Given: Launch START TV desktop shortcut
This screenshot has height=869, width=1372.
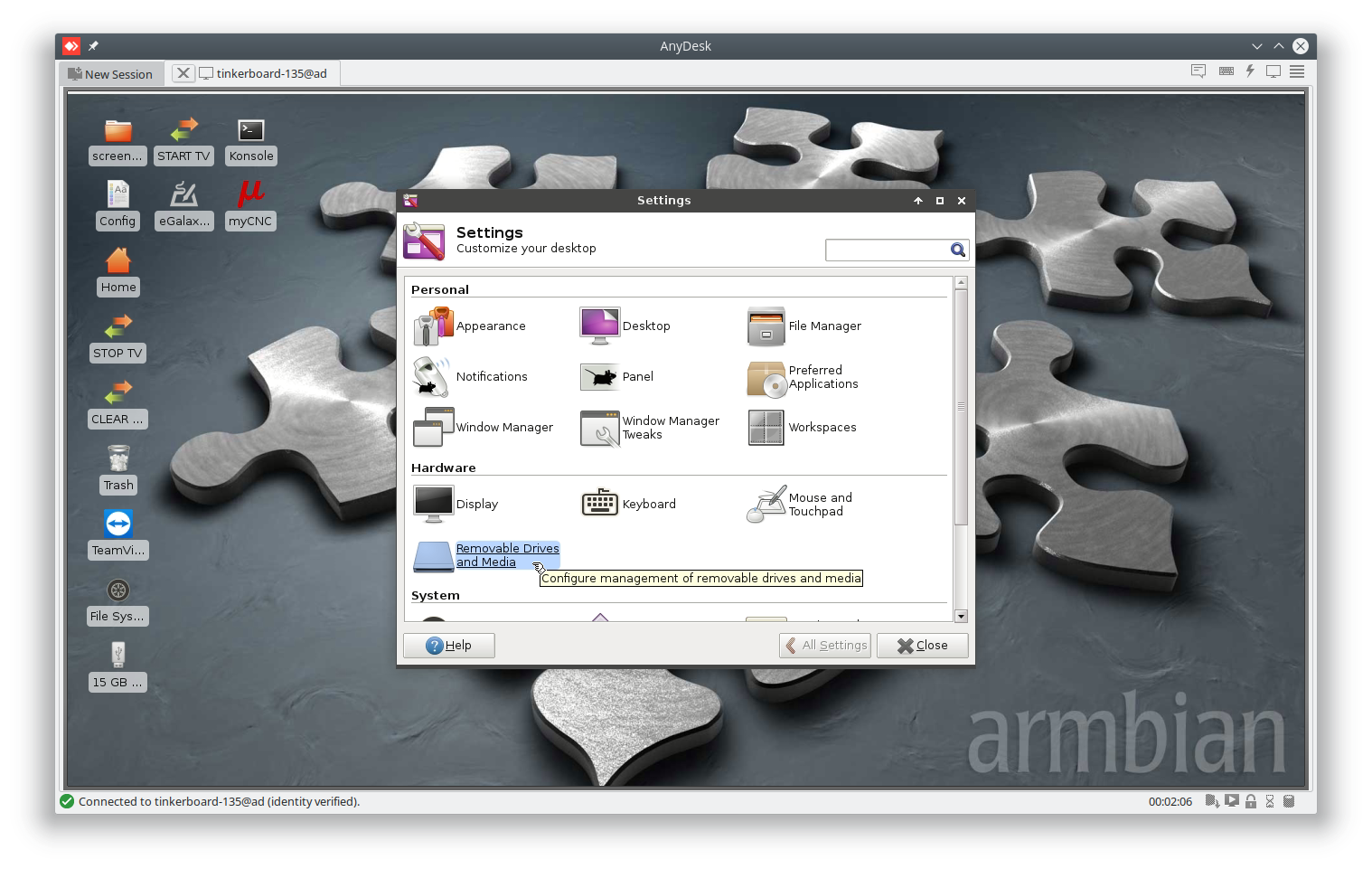Looking at the screenshot, I should coord(183,140).
